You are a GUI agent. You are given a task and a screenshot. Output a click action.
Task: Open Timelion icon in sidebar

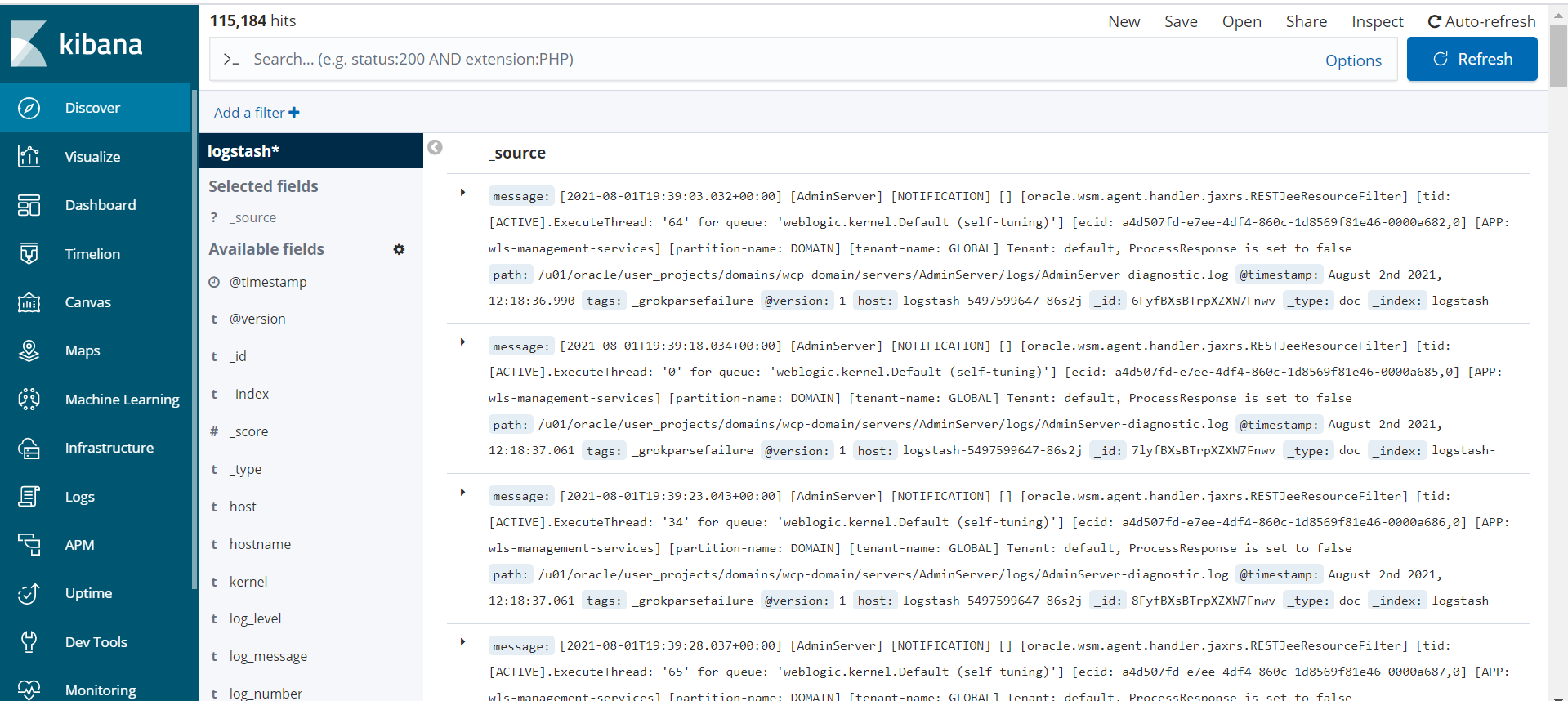pos(29,254)
